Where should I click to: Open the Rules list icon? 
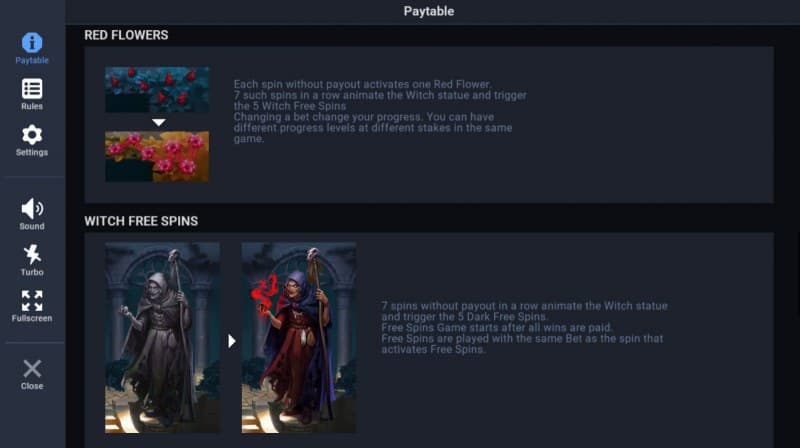[x=32, y=89]
